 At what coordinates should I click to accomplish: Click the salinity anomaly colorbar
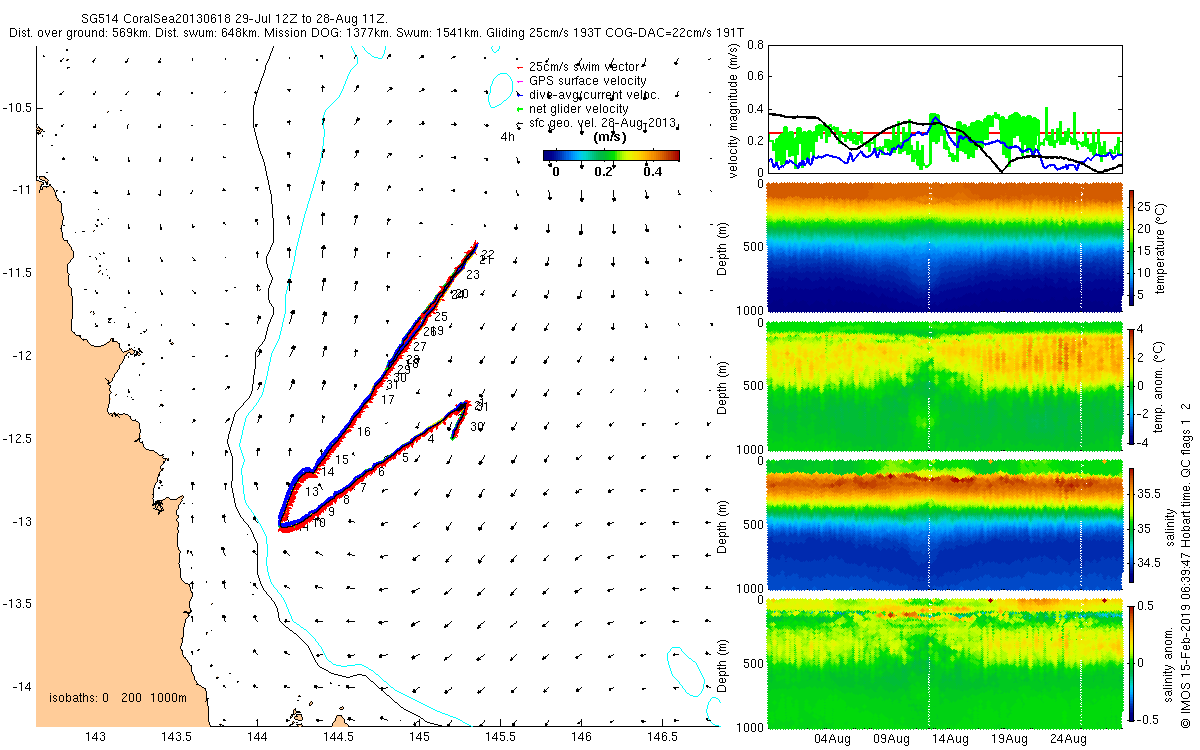click(x=1132, y=662)
